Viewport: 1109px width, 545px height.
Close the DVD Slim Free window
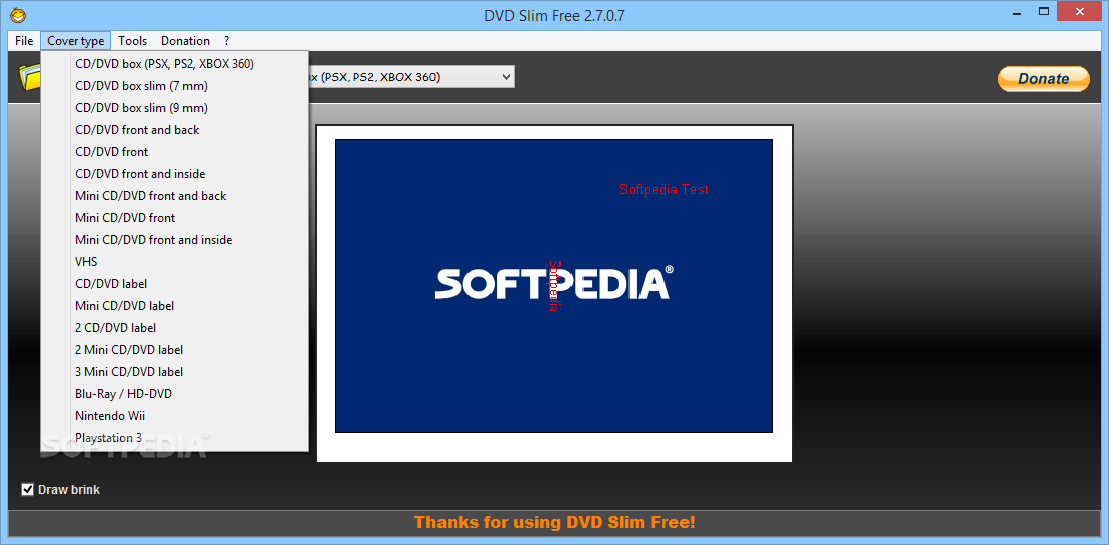1079,11
